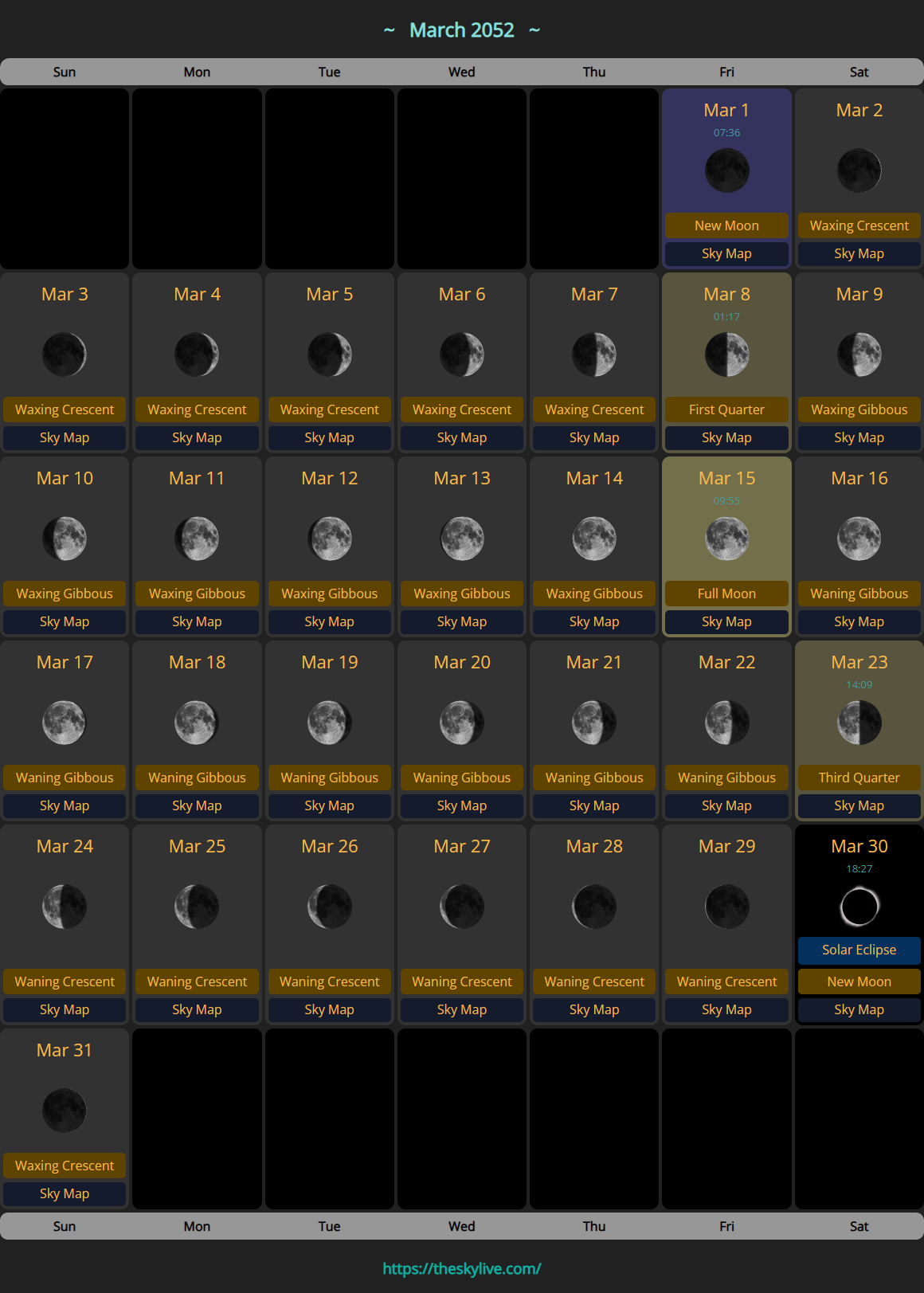The width and height of the screenshot is (924, 1293).
Task: Click the Mar 31 moon icon
Action: click(65, 1111)
